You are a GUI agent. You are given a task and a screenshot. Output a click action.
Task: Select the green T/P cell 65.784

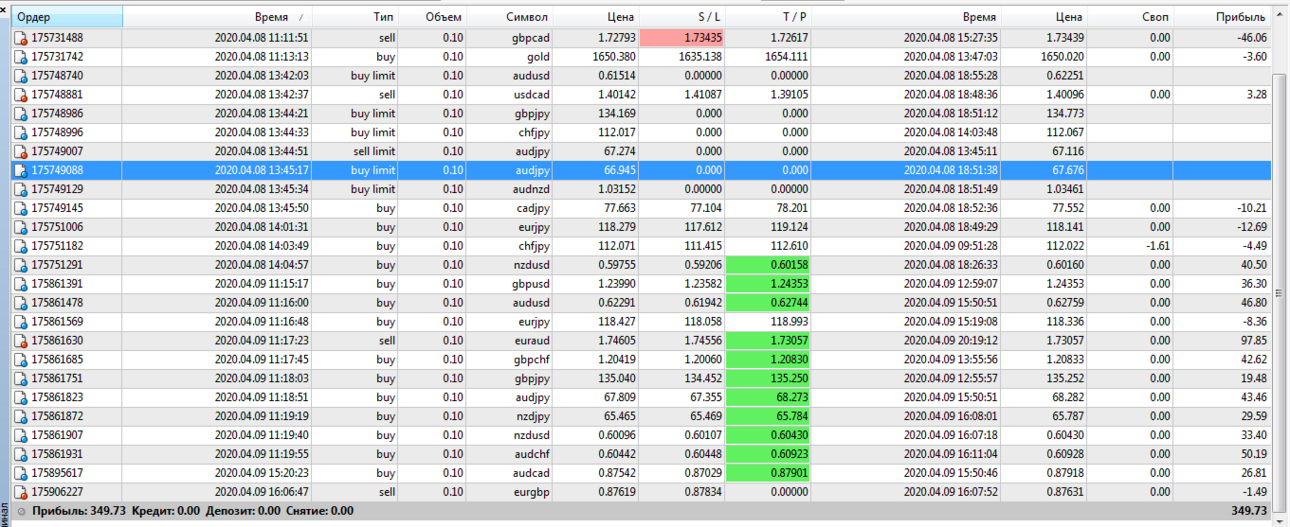pos(769,416)
